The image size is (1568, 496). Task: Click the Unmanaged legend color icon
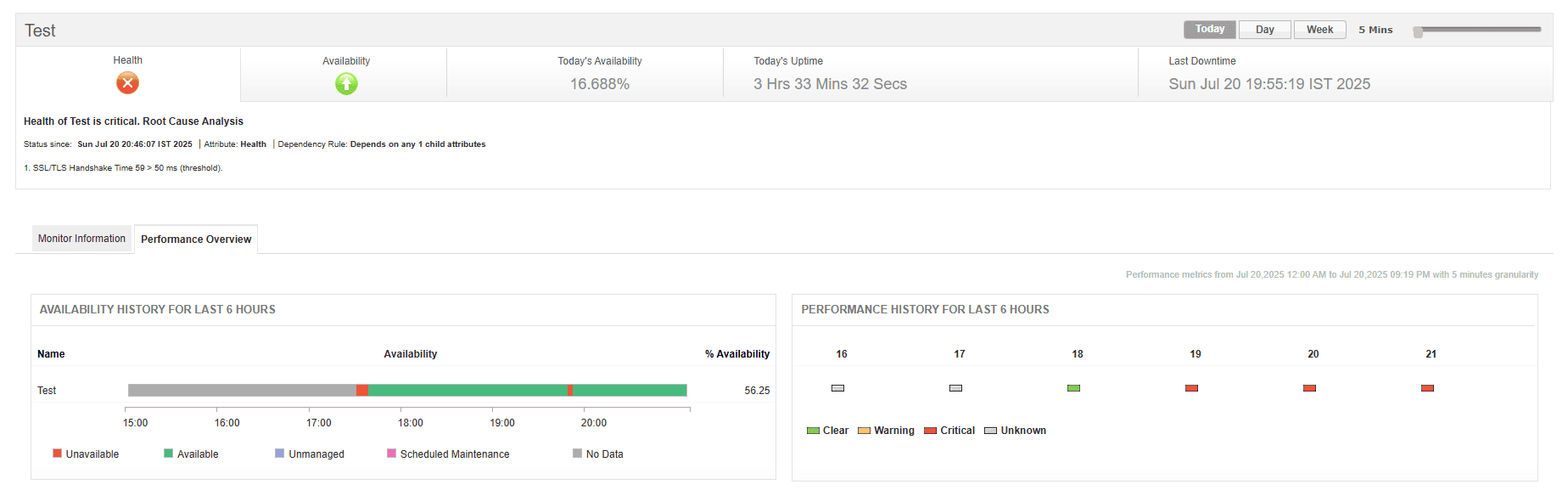[278, 454]
